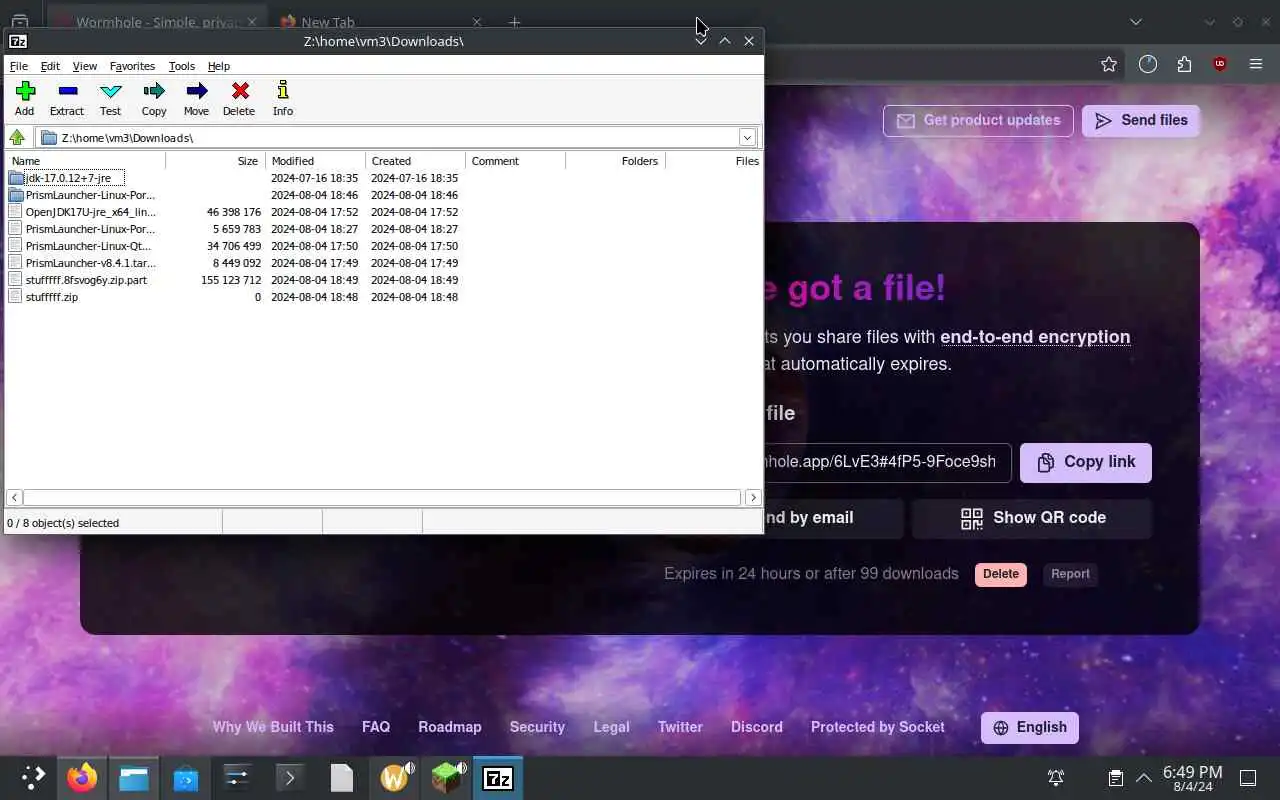Click the Add toolbar icon in 7-Zip

coord(25,98)
